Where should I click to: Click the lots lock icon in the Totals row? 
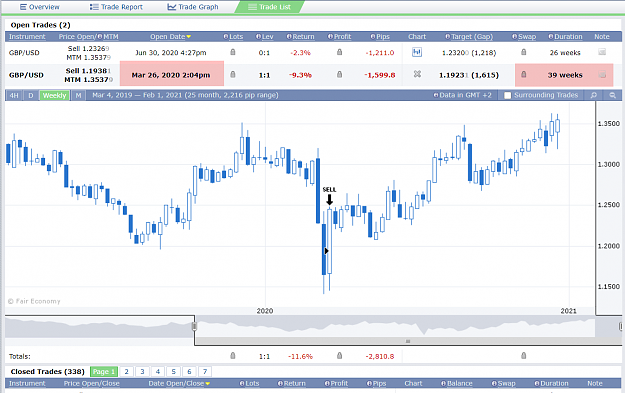coord(233,356)
